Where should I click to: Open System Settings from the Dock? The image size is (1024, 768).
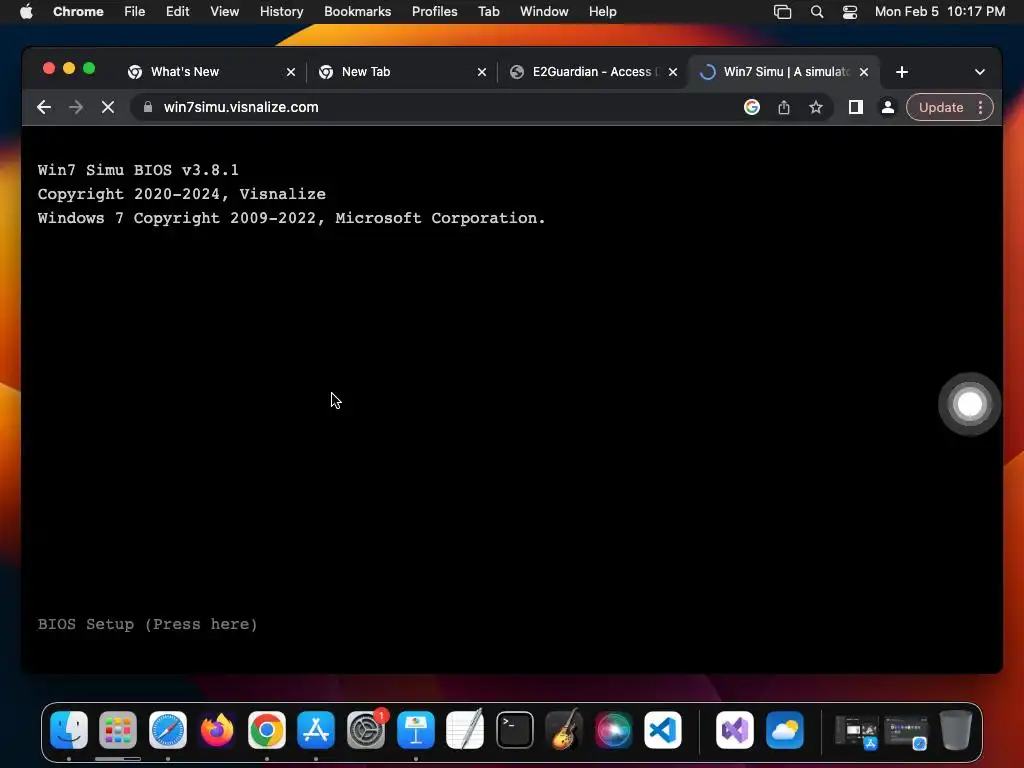click(x=366, y=729)
